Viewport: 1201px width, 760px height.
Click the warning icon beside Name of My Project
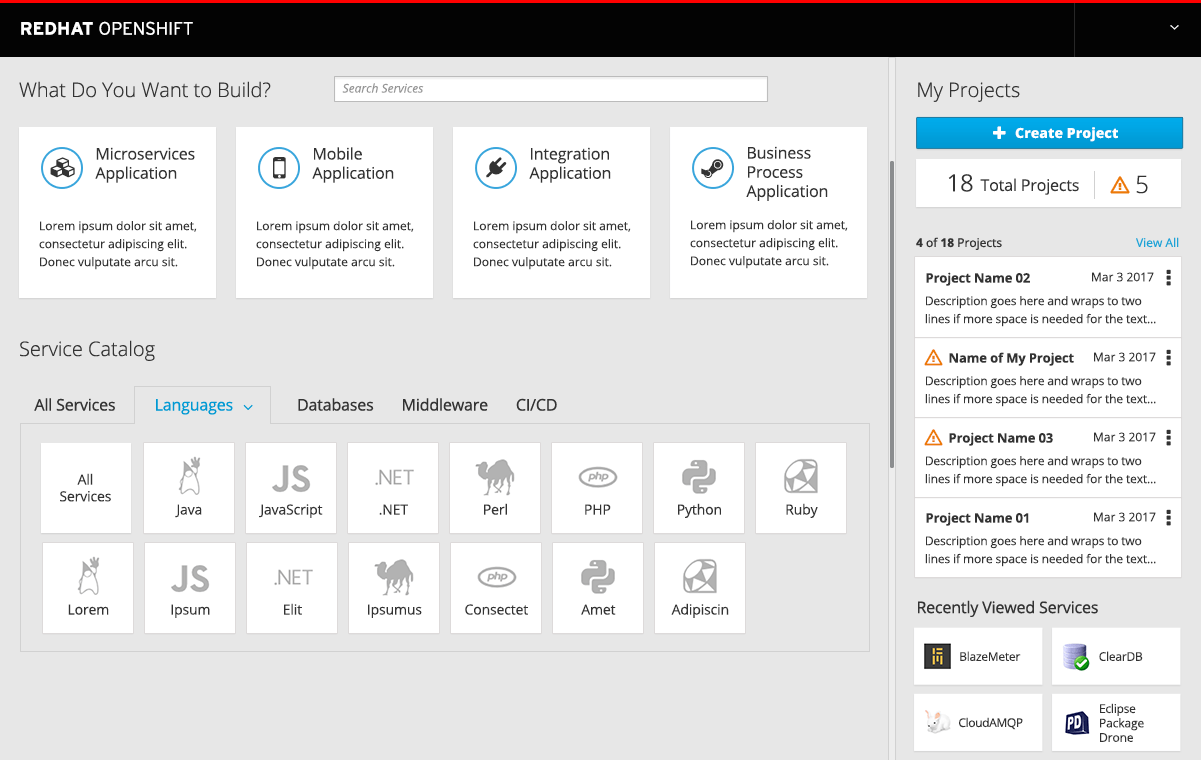pyautogui.click(x=936, y=357)
